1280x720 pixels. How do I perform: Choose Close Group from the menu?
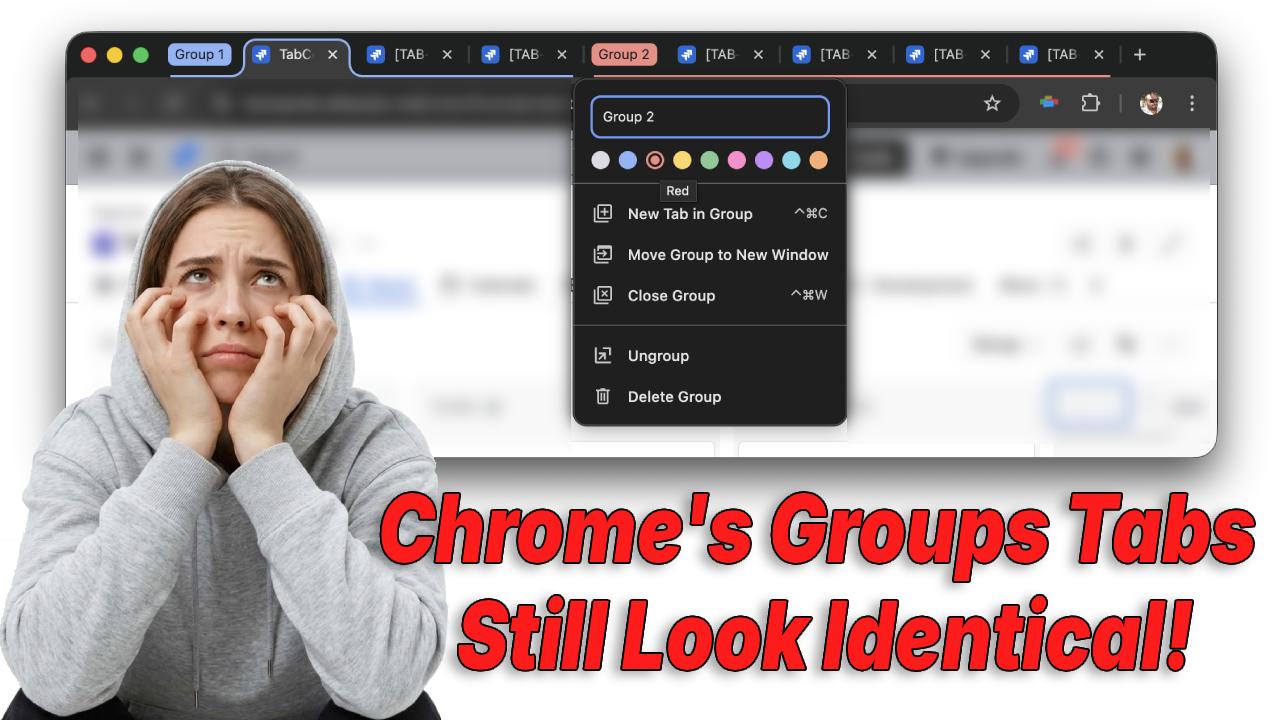click(710, 295)
